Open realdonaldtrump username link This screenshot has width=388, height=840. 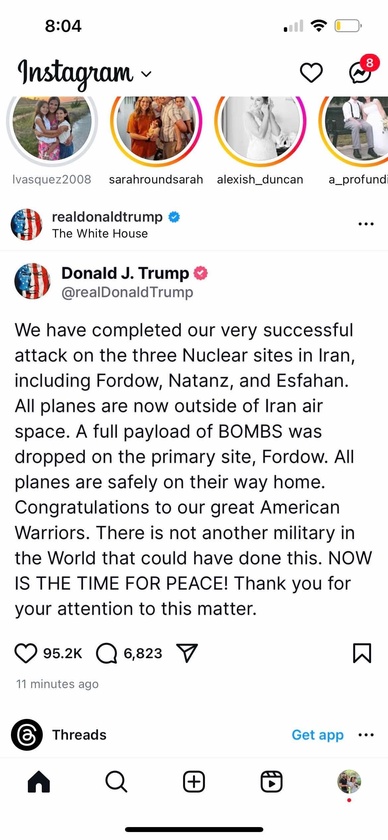tap(107, 216)
